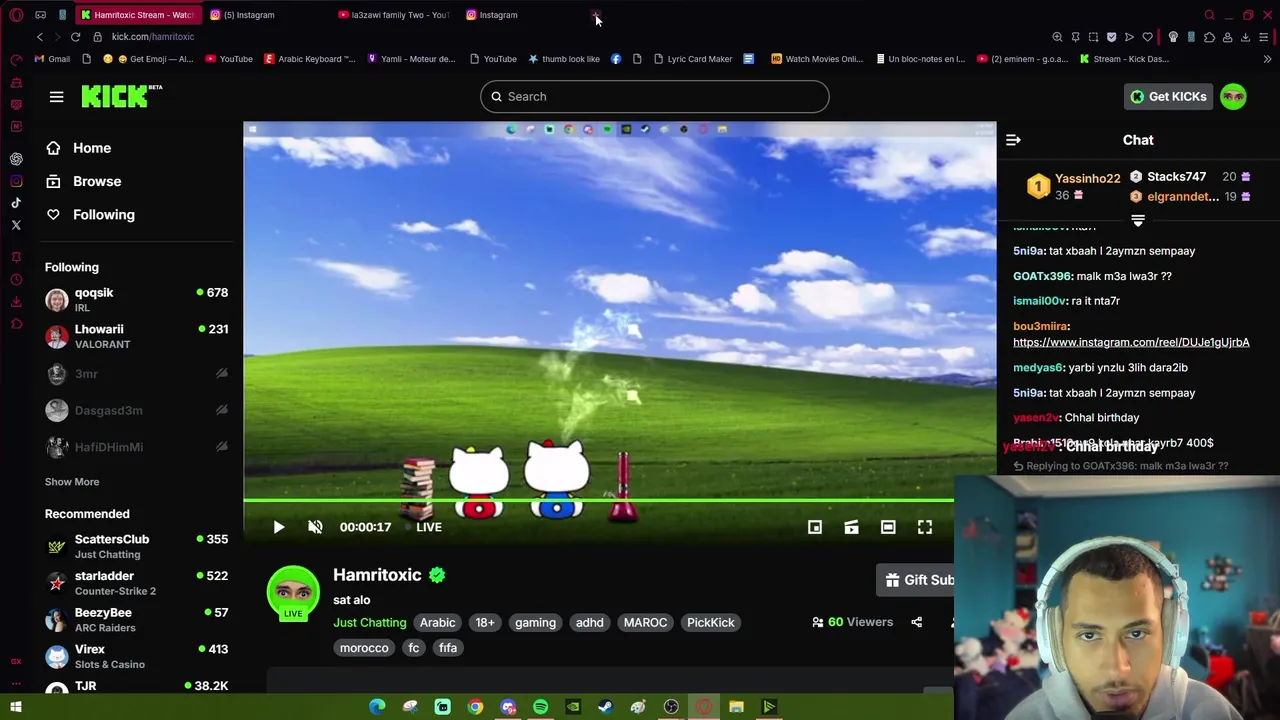1280x720 pixels.
Task: Open Chrome from taskbar
Action: [475, 707]
